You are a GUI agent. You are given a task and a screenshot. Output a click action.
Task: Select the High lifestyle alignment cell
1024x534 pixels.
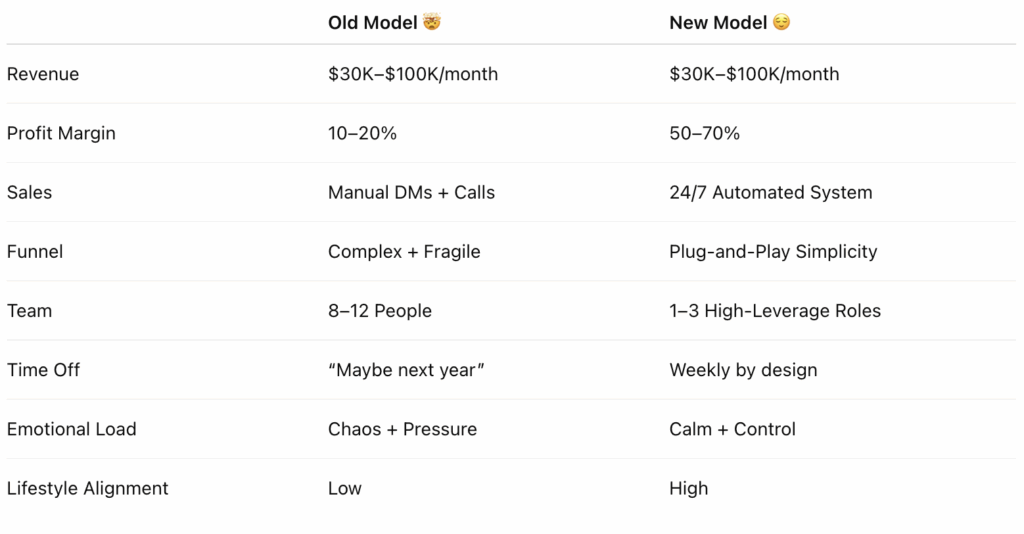click(688, 488)
